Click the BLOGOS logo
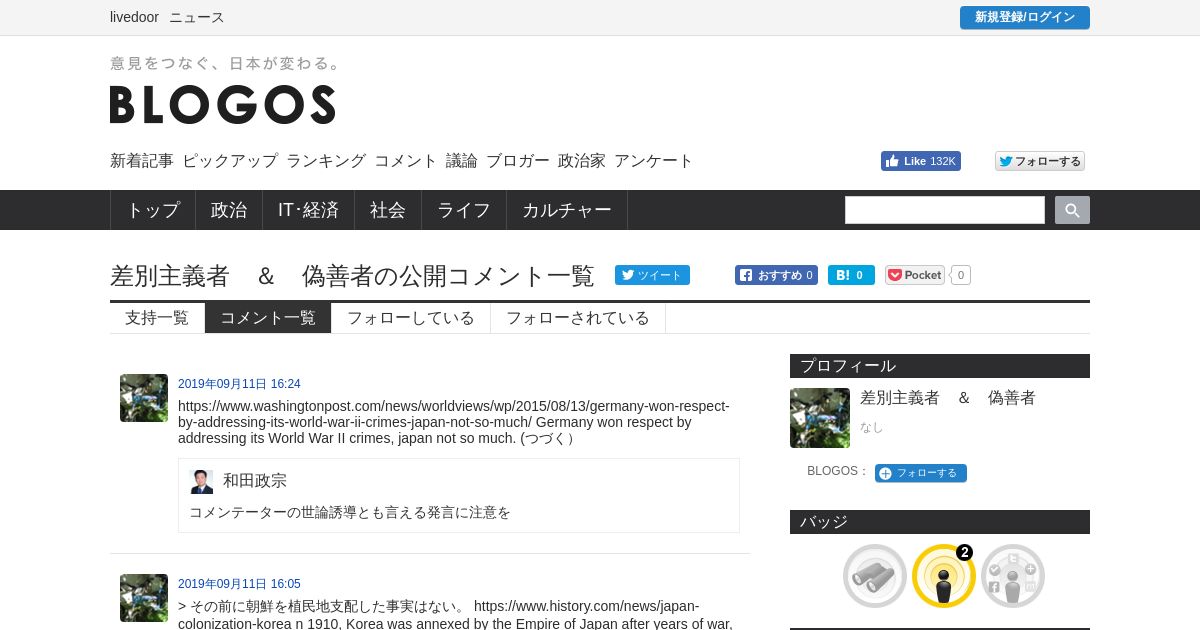Viewport: 1200px width, 630px height. [x=222, y=104]
